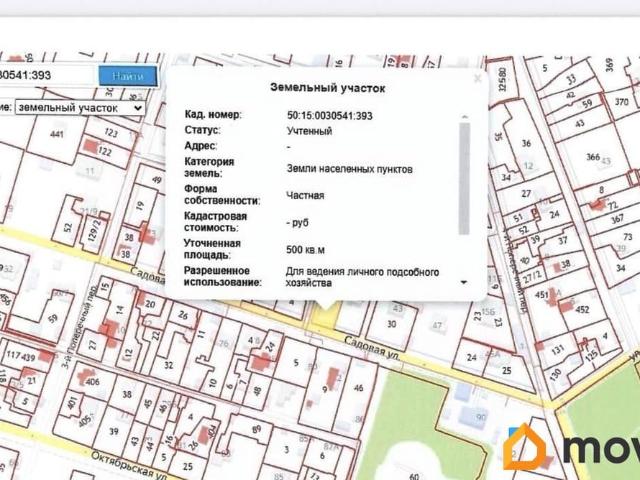
Task: Click map parcel numbered 131
Action: (x=557, y=350)
